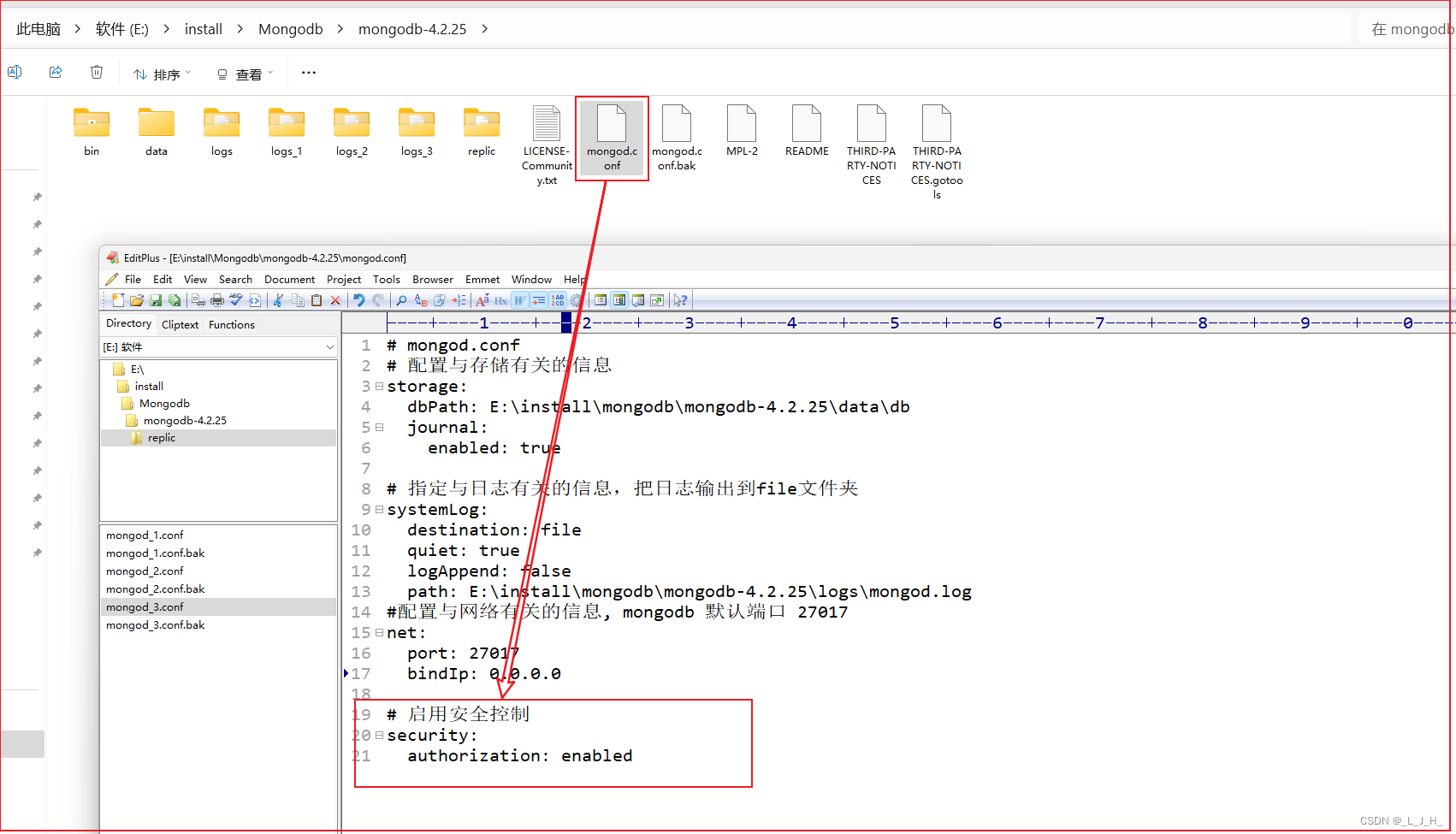Viewport: 1456px width, 834px height.
Task: Open the Tools menu in EditPlus
Action: point(386,280)
